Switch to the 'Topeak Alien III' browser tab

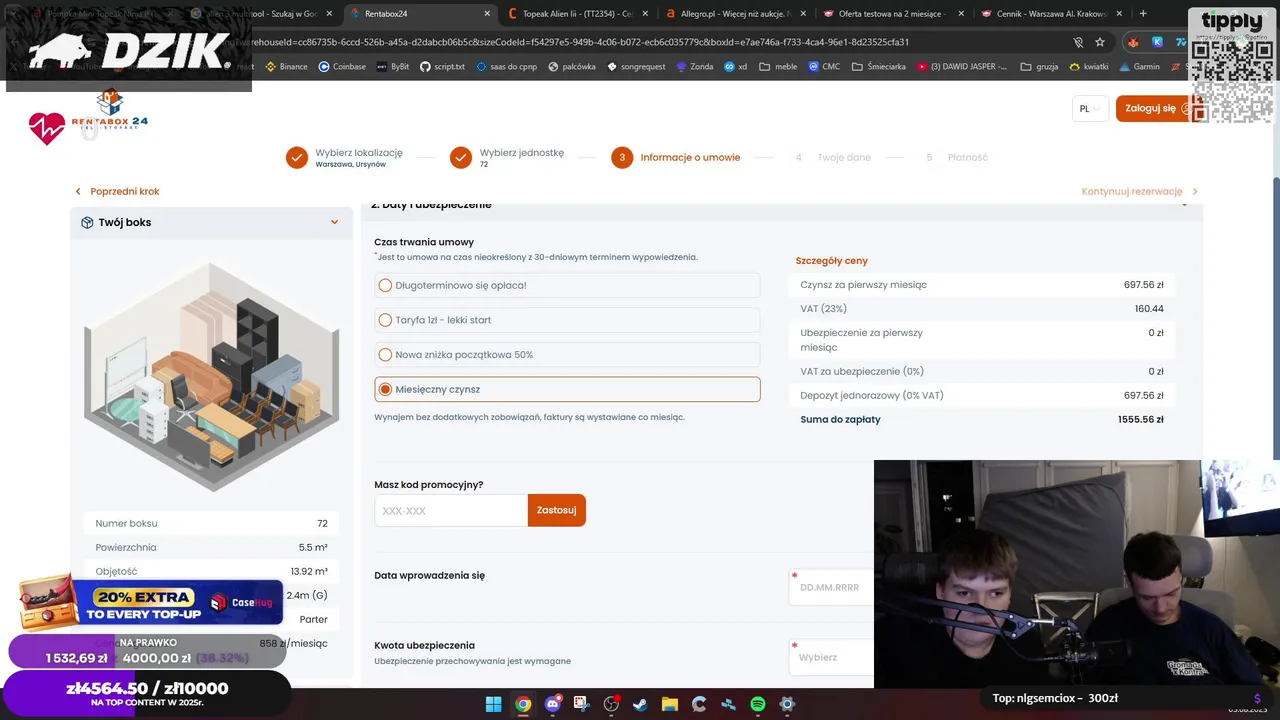577,14
